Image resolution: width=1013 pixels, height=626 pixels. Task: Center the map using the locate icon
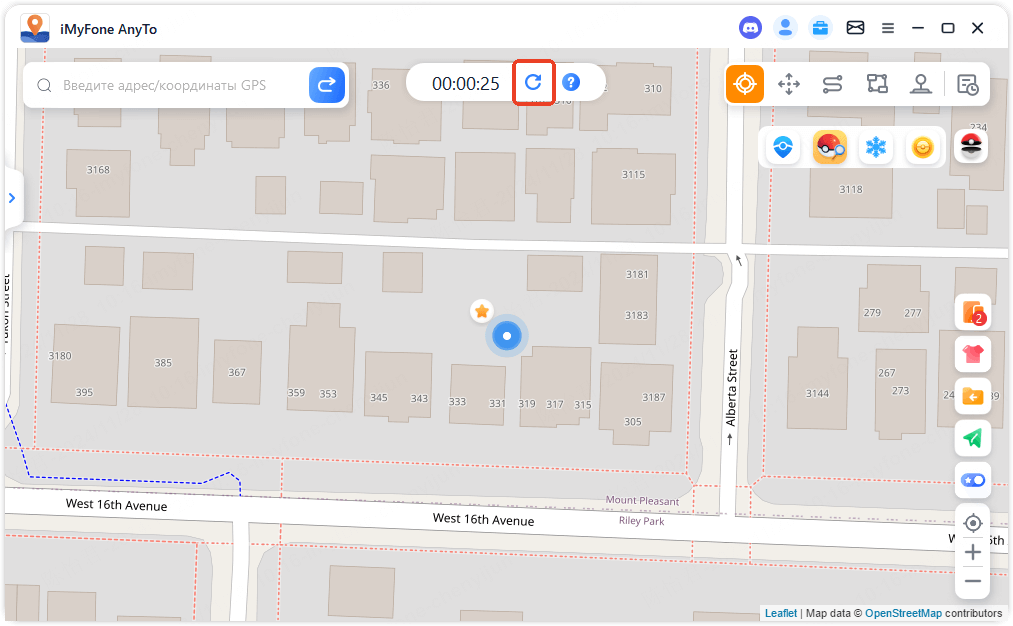pyautogui.click(x=973, y=523)
